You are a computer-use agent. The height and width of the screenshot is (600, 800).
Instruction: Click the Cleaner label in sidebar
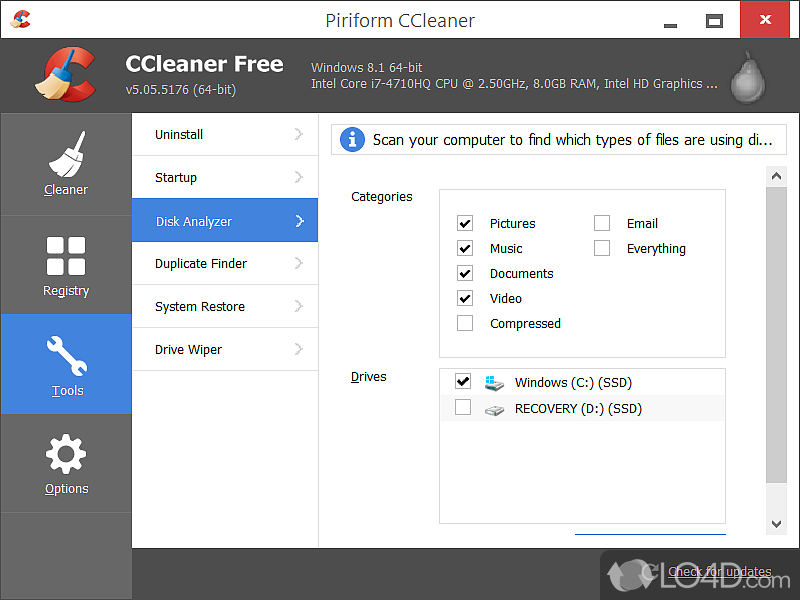tap(66, 190)
